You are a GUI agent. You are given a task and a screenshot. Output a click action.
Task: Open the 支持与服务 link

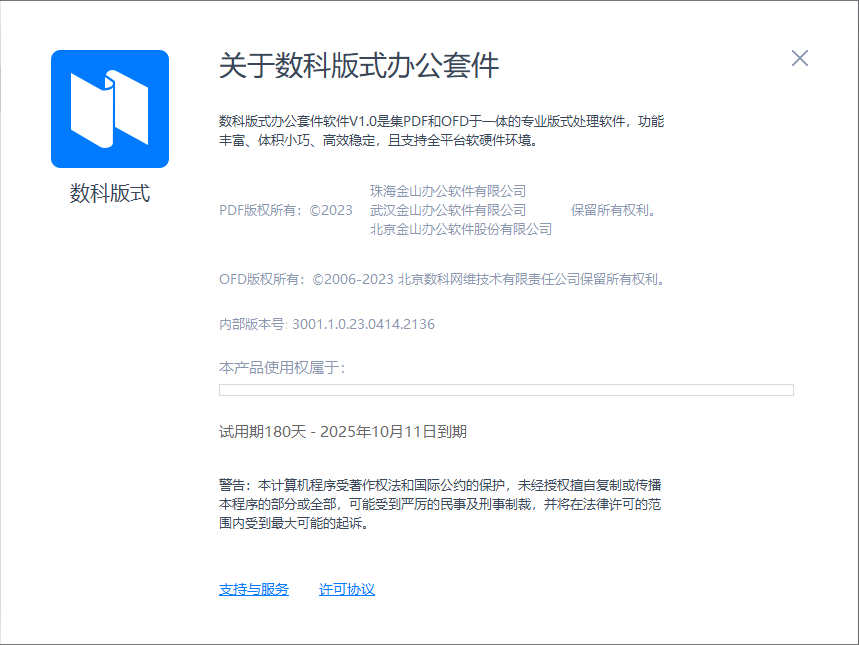point(254,590)
